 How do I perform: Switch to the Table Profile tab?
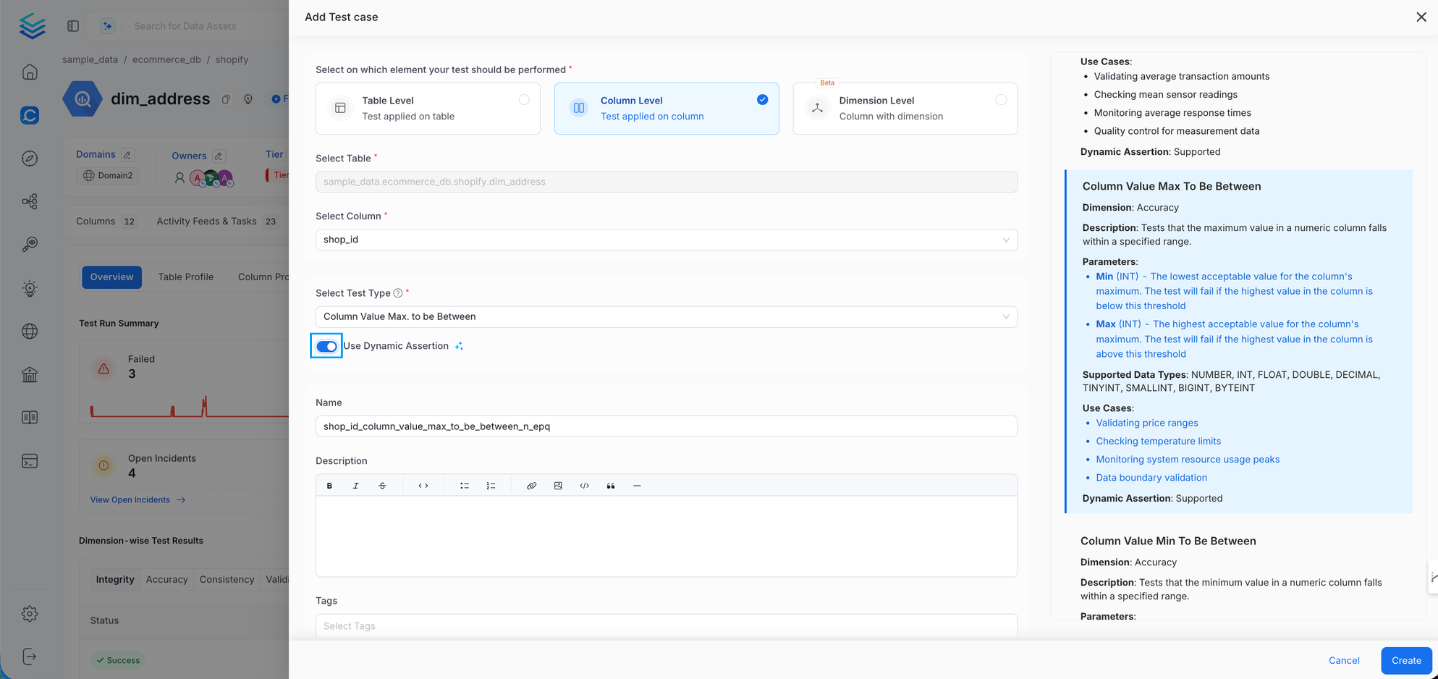185,277
